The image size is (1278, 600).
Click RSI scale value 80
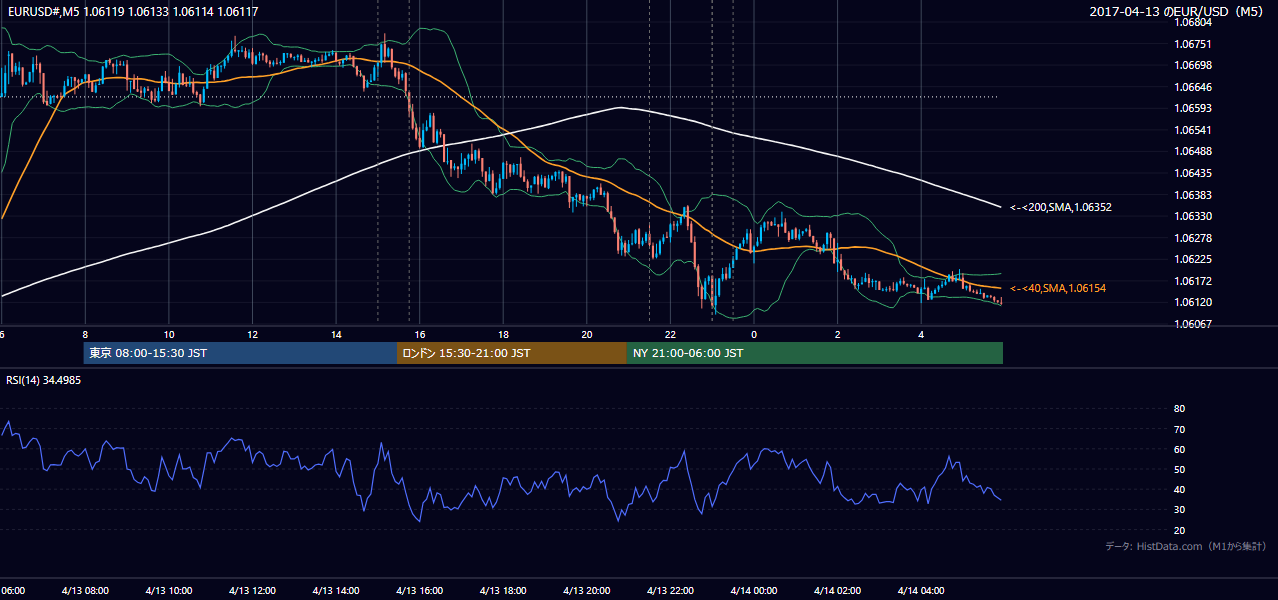tap(1179, 409)
